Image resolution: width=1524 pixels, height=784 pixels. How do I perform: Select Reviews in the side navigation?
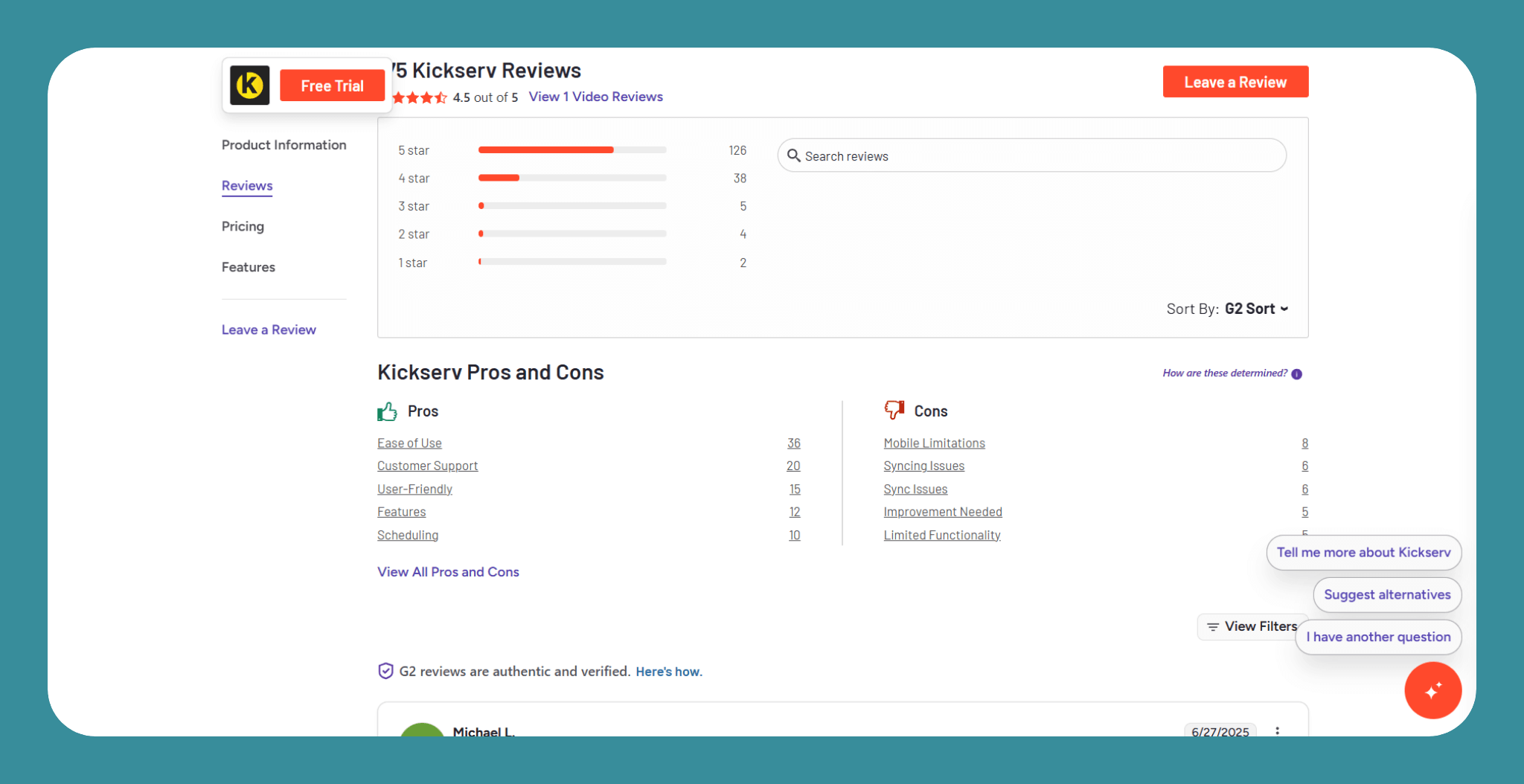(247, 186)
